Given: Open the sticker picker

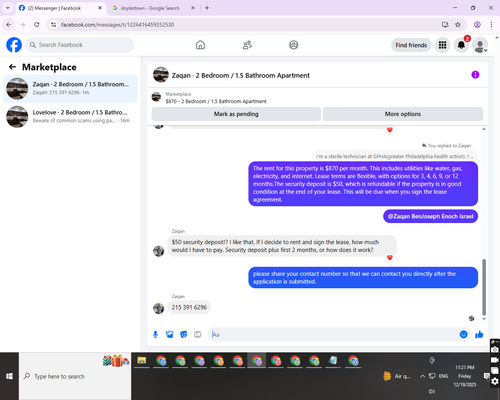Looking at the screenshot, I should 184,334.
